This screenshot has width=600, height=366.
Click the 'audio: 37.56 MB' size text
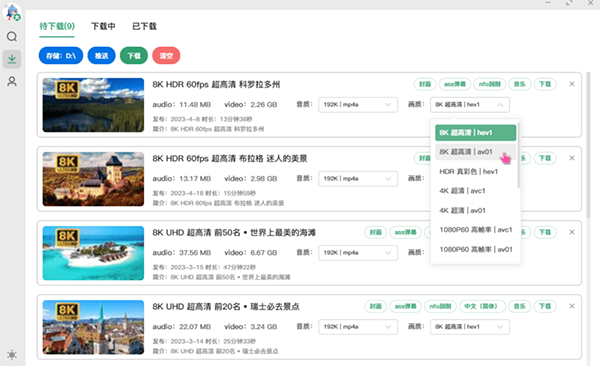tap(182, 253)
